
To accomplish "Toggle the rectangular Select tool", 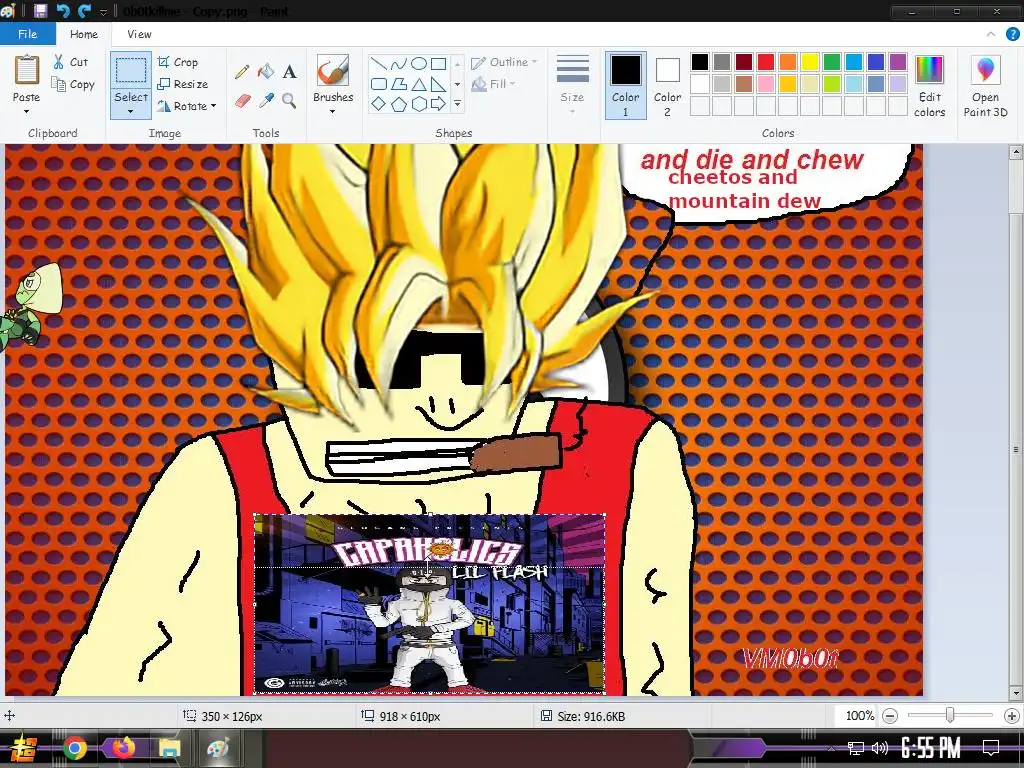I will tap(131, 70).
